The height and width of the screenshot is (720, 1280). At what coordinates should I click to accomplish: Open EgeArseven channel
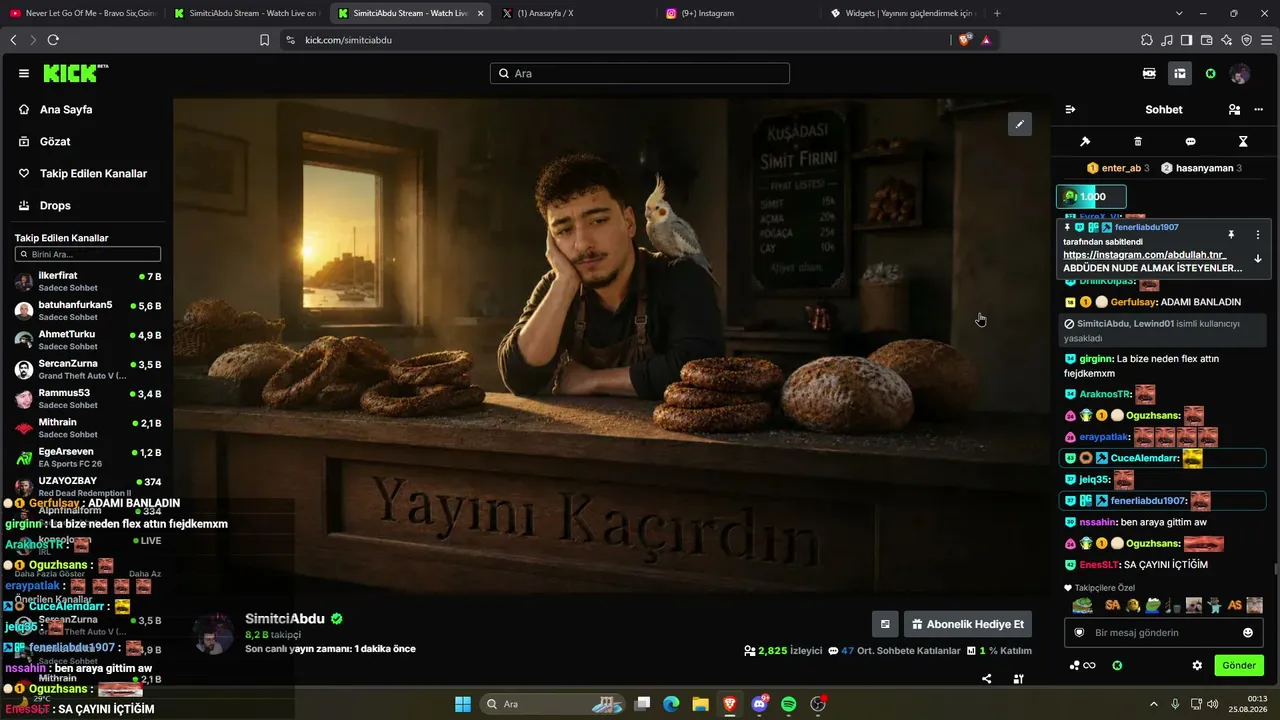[87, 458]
